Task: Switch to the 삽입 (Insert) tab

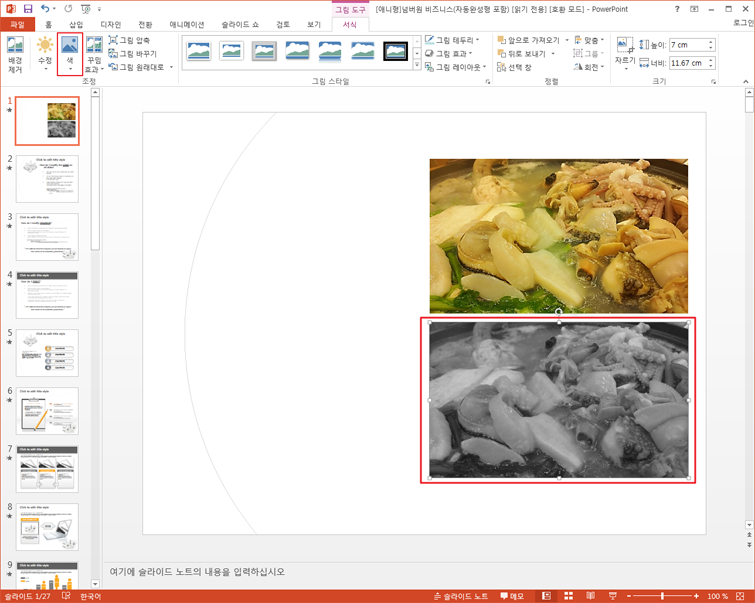Action: tap(76, 25)
